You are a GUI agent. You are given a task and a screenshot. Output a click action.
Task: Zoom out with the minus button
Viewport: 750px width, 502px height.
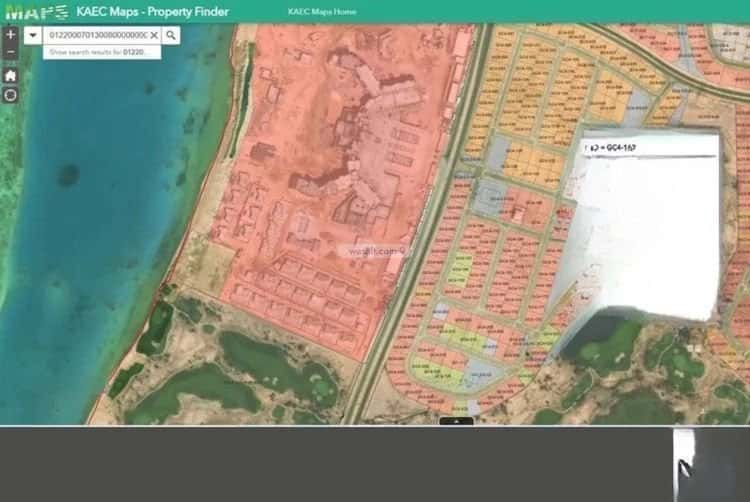11,52
